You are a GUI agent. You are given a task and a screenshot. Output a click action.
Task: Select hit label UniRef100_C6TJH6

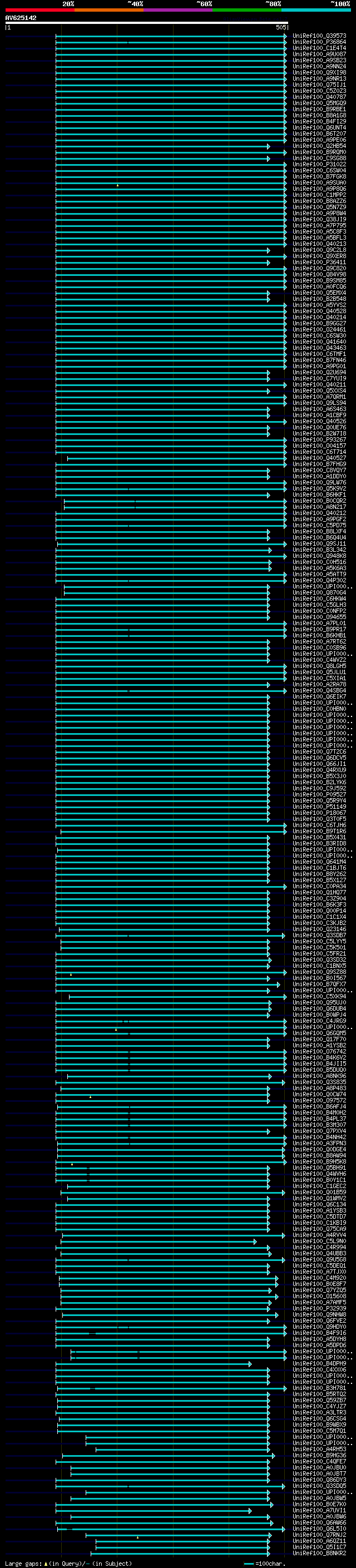[319, 825]
